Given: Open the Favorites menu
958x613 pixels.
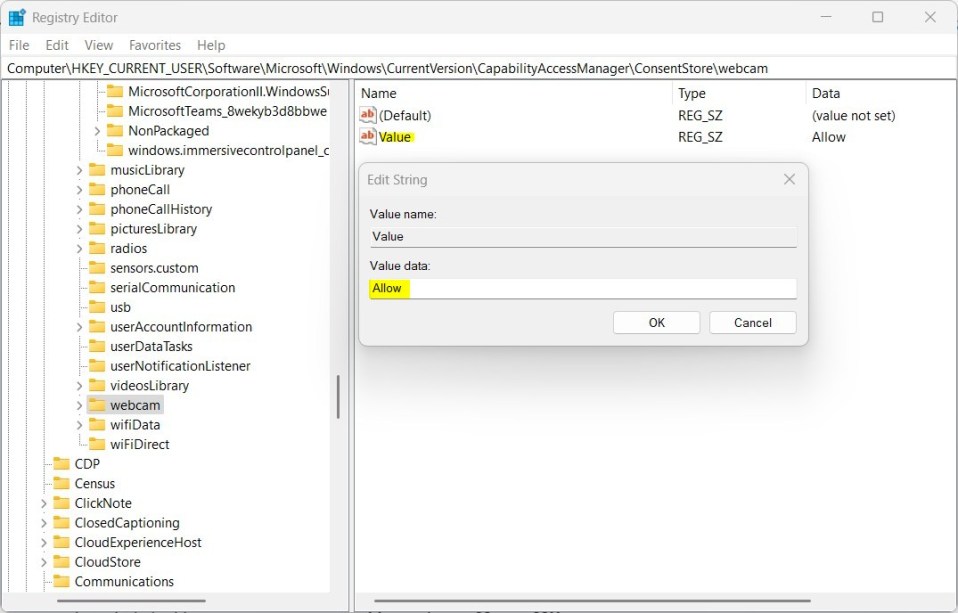Looking at the screenshot, I should click(155, 45).
